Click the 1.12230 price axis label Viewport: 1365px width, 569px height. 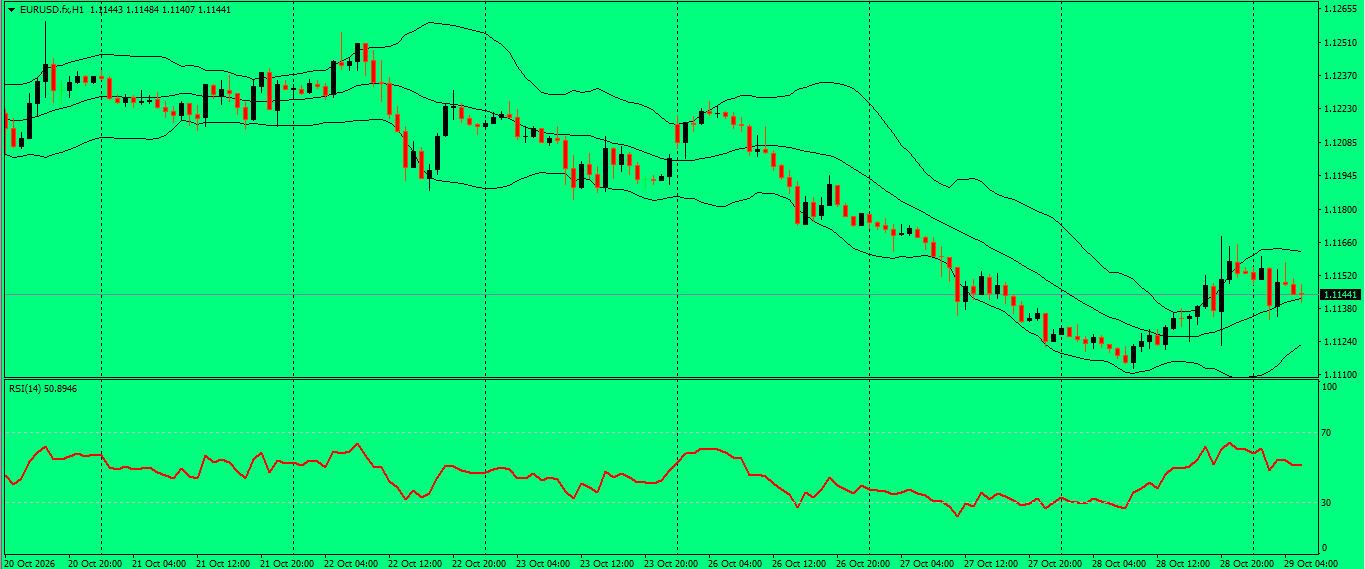point(1339,109)
